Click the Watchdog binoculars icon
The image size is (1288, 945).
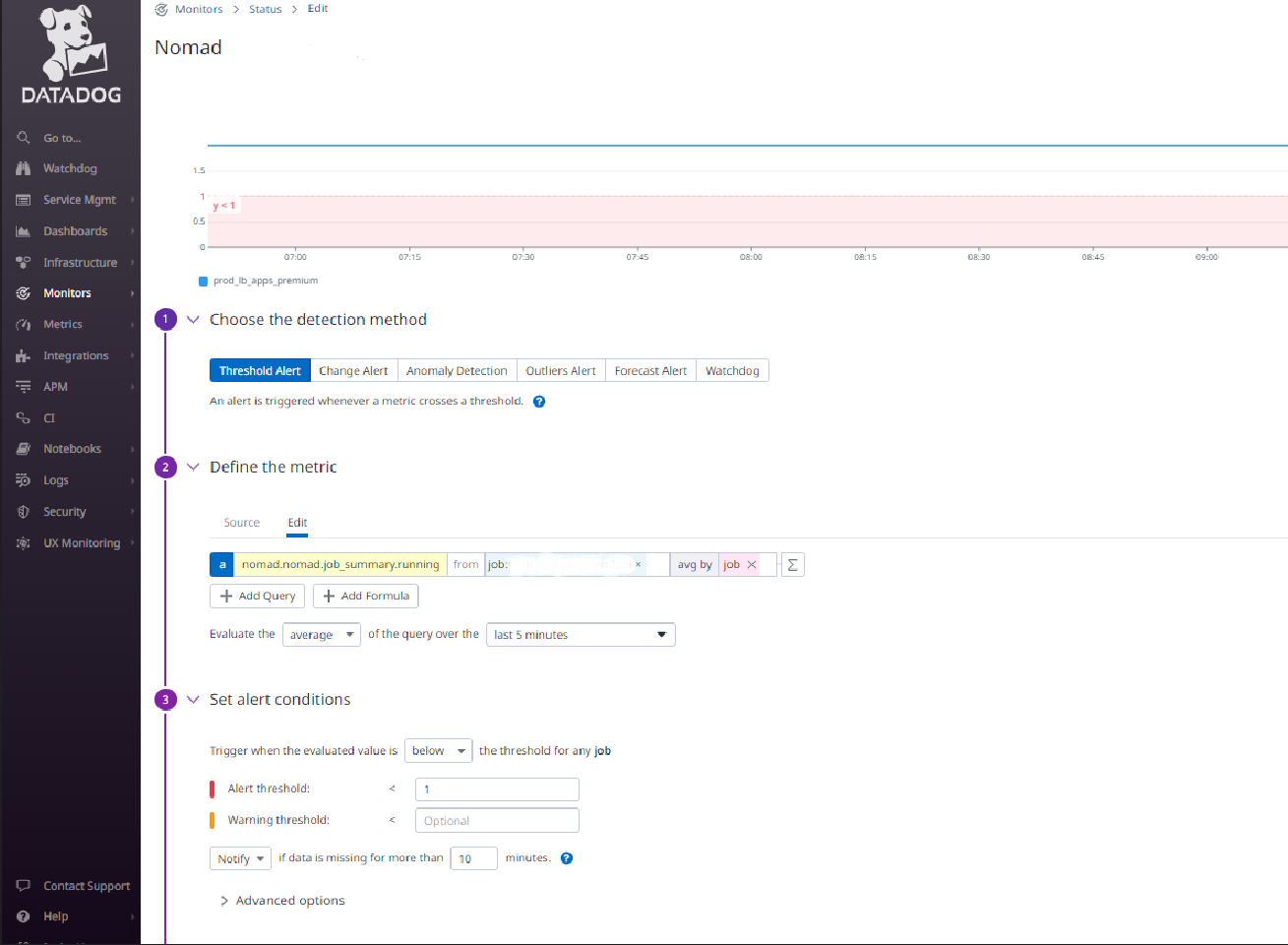point(23,168)
